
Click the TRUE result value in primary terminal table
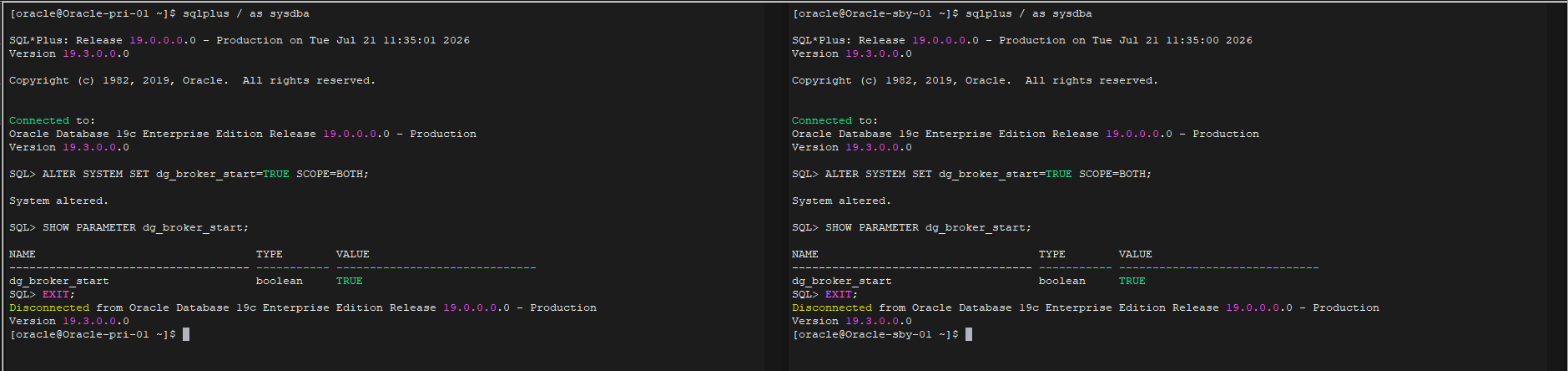point(350,281)
